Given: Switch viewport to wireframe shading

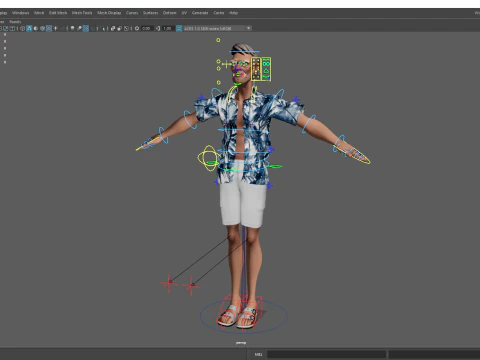Looking at the screenshot, I should 22,28.
